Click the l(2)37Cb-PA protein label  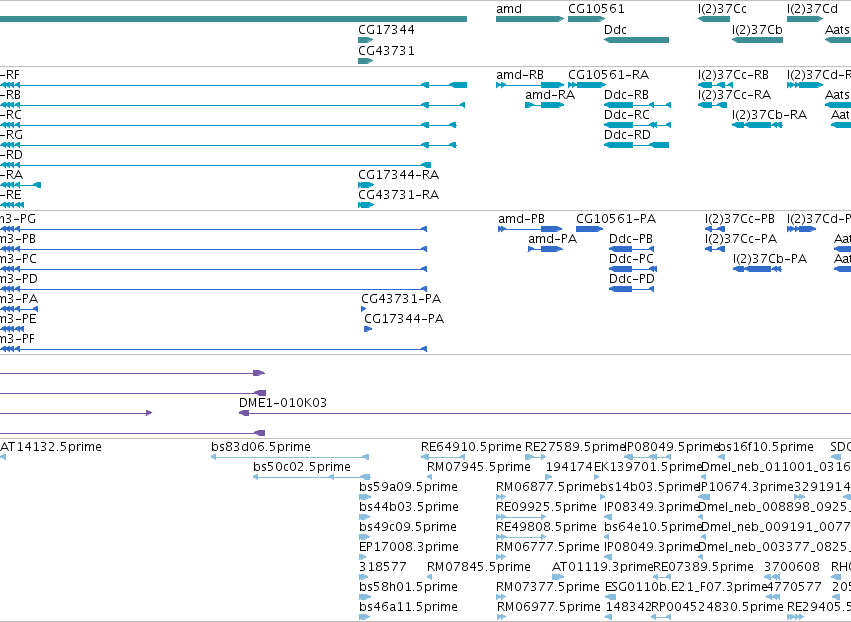(x=770, y=259)
